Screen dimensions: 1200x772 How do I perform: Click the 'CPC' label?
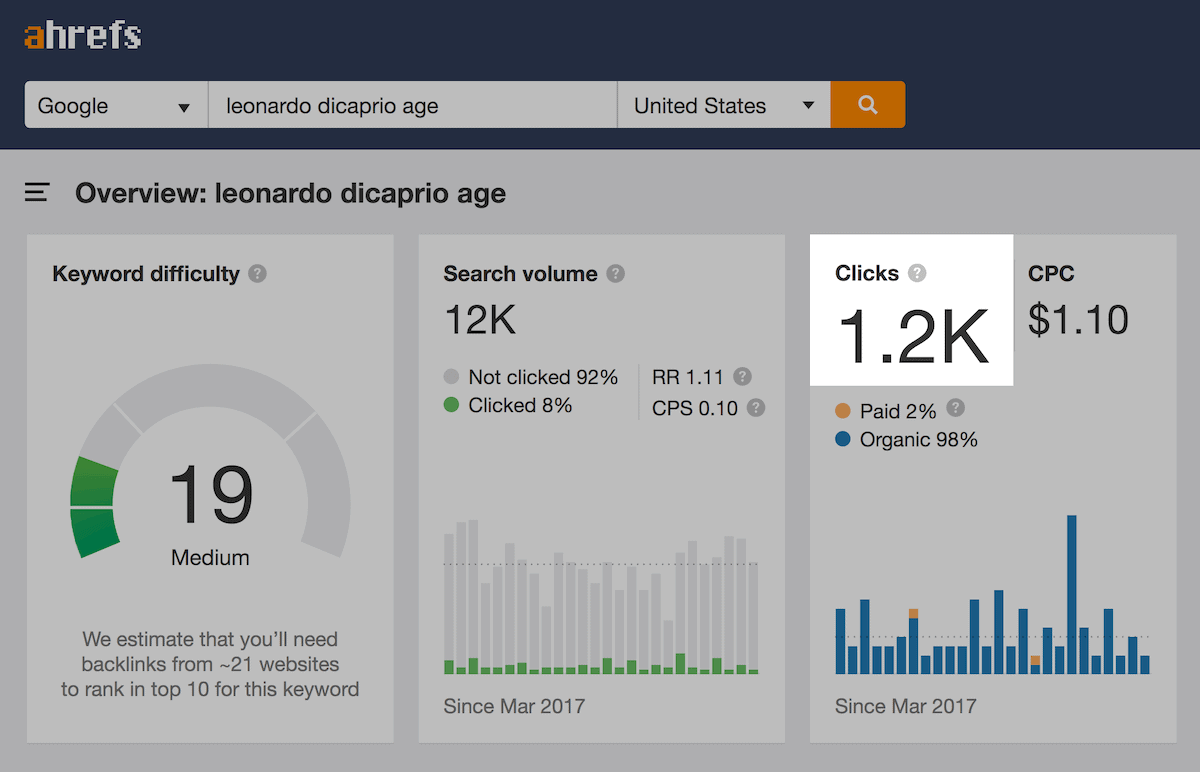(x=1051, y=273)
